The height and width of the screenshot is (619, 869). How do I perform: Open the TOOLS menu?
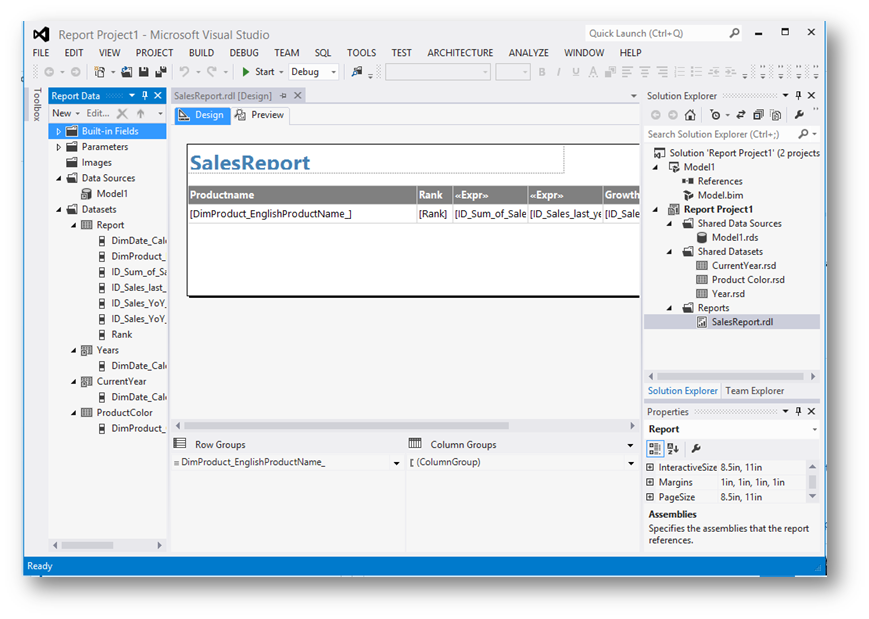361,53
